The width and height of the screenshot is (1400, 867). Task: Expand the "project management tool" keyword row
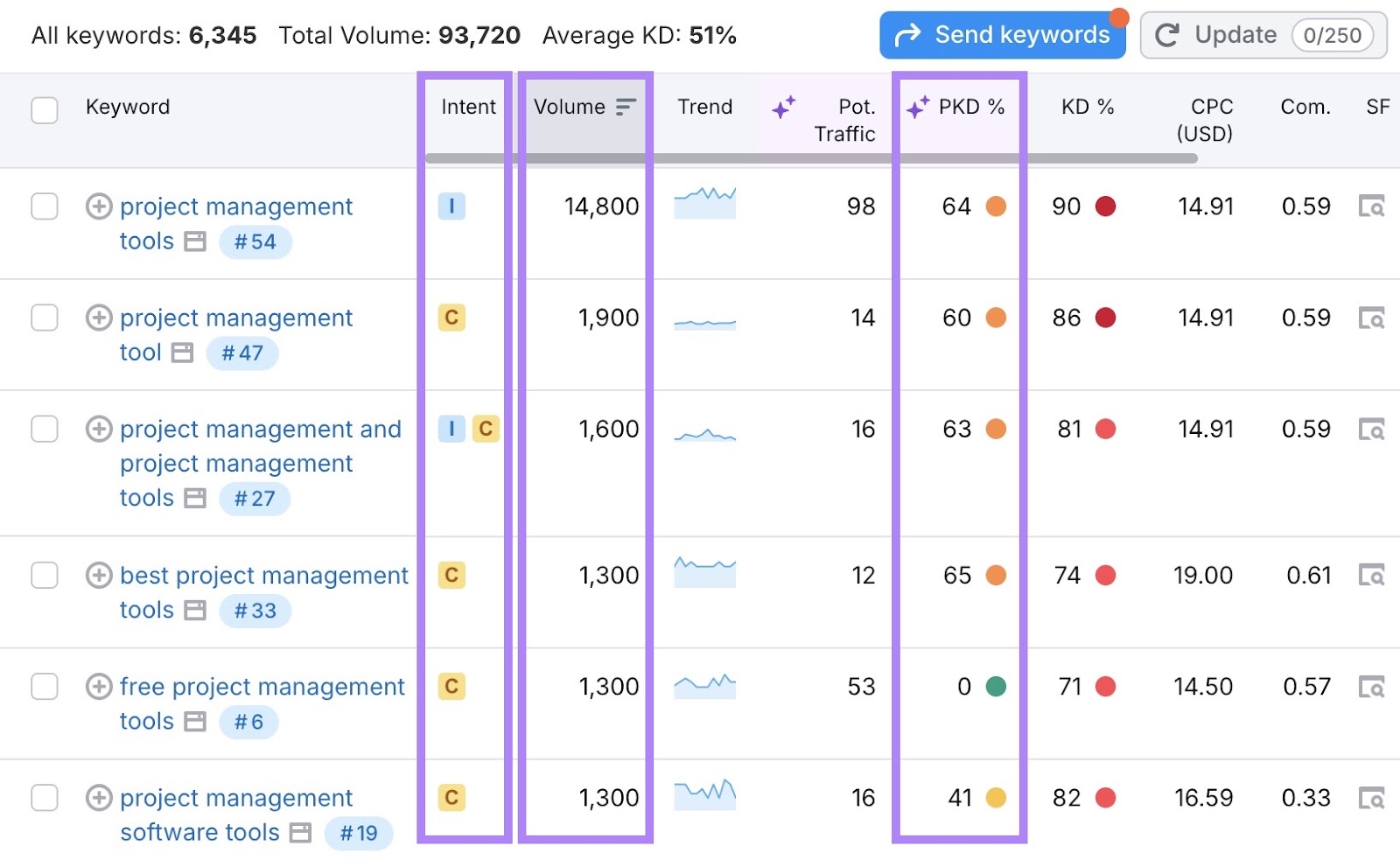(99, 318)
